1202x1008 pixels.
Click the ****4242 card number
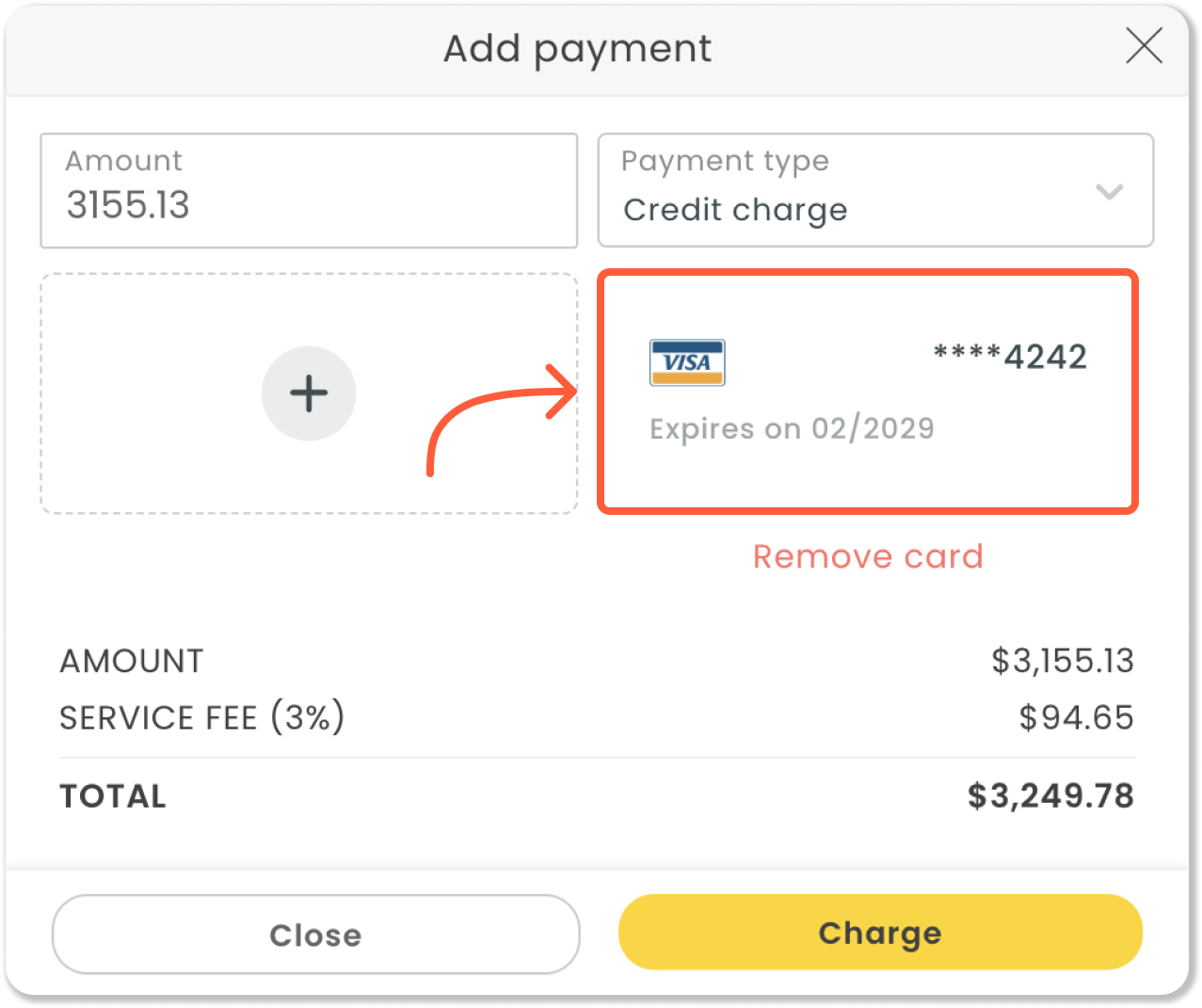point(1010,357)
